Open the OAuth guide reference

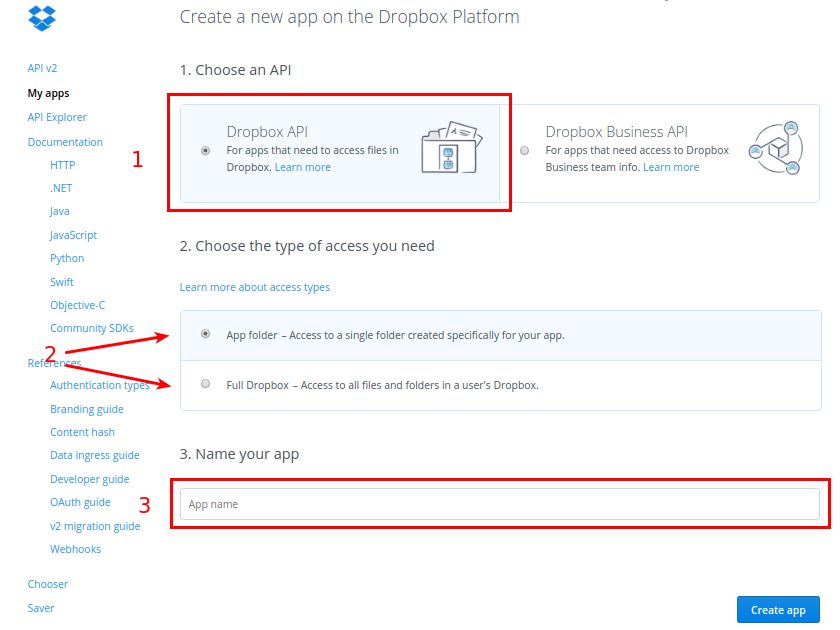tap(80, 502)
